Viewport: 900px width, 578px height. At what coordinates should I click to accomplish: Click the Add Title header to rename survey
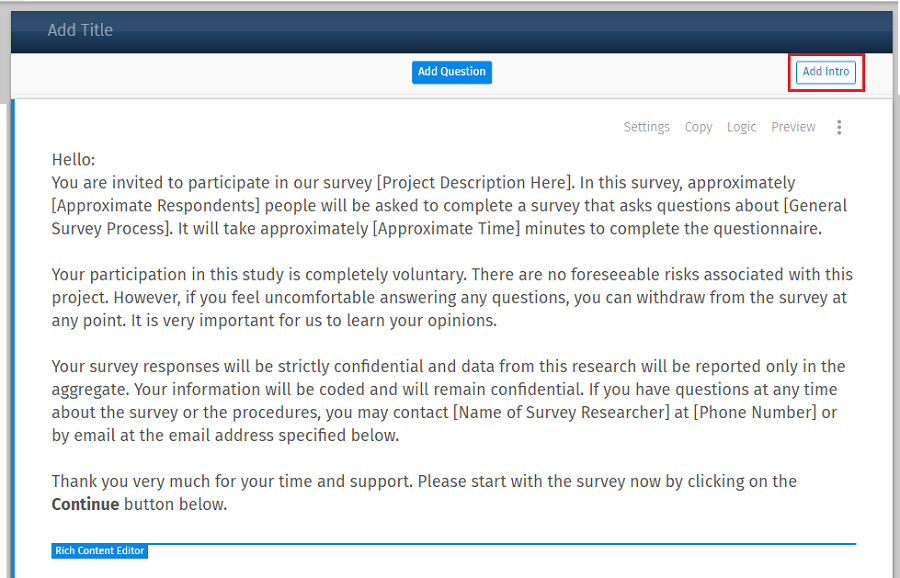tap(80, 30)
